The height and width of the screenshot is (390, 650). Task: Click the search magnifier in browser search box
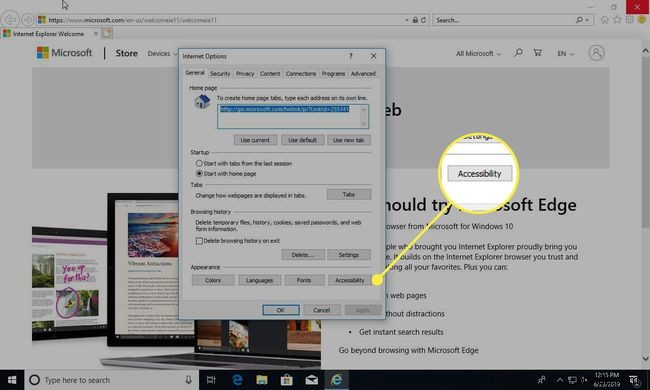point(579,20)
